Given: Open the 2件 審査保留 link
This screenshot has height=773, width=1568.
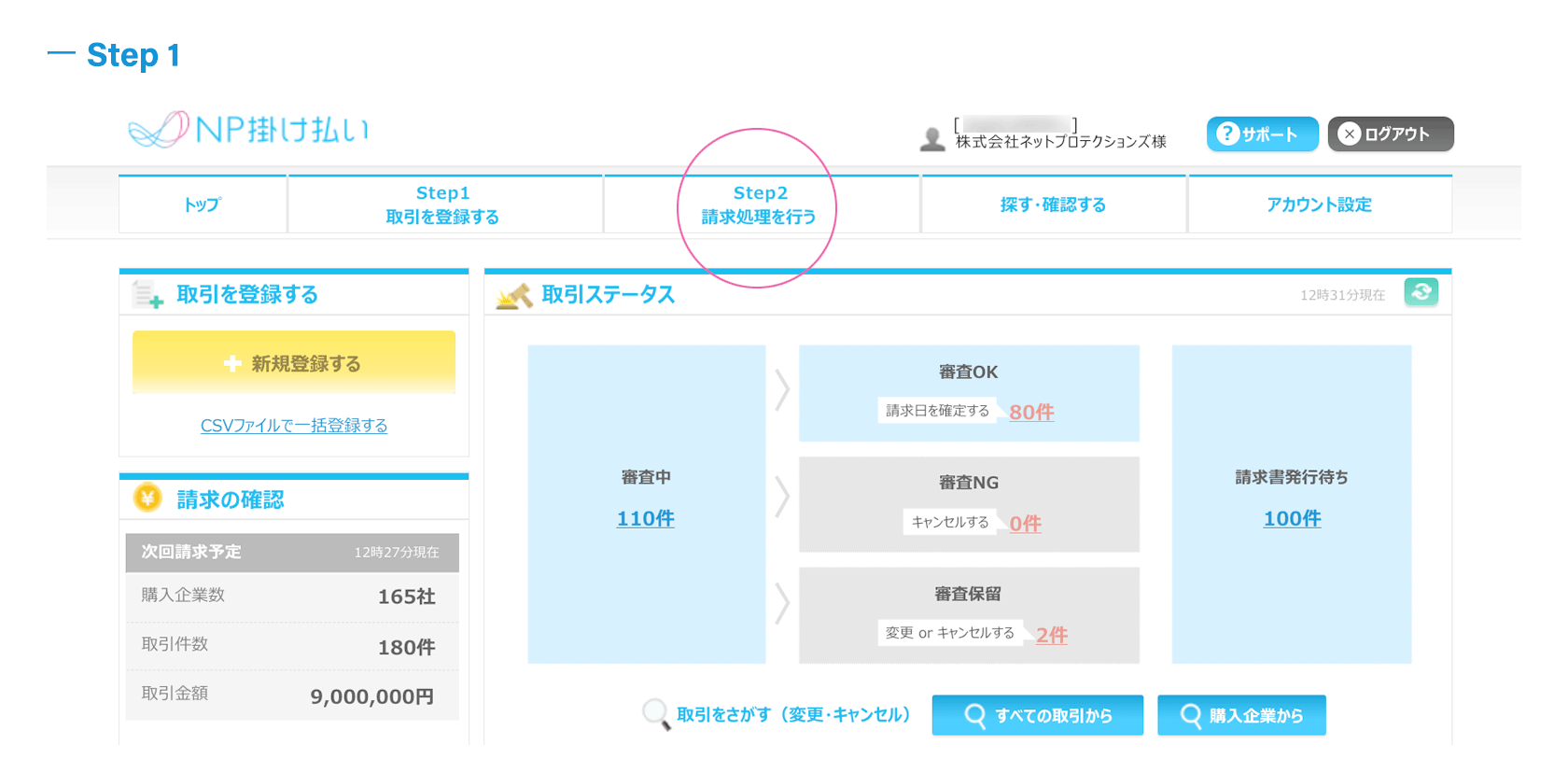Looking at the screenshot, I should click(1052, 635).
